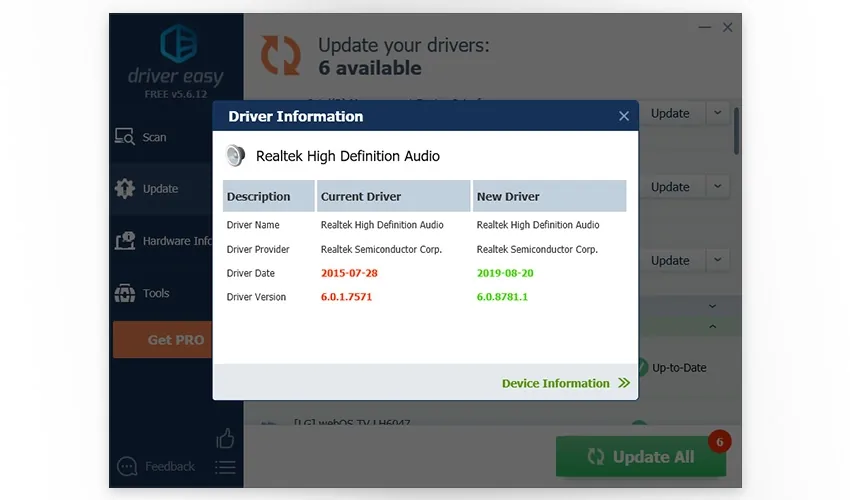Click the Description column header
The width and height of the screenshot is (850, 500).
[x=269, y=196]
